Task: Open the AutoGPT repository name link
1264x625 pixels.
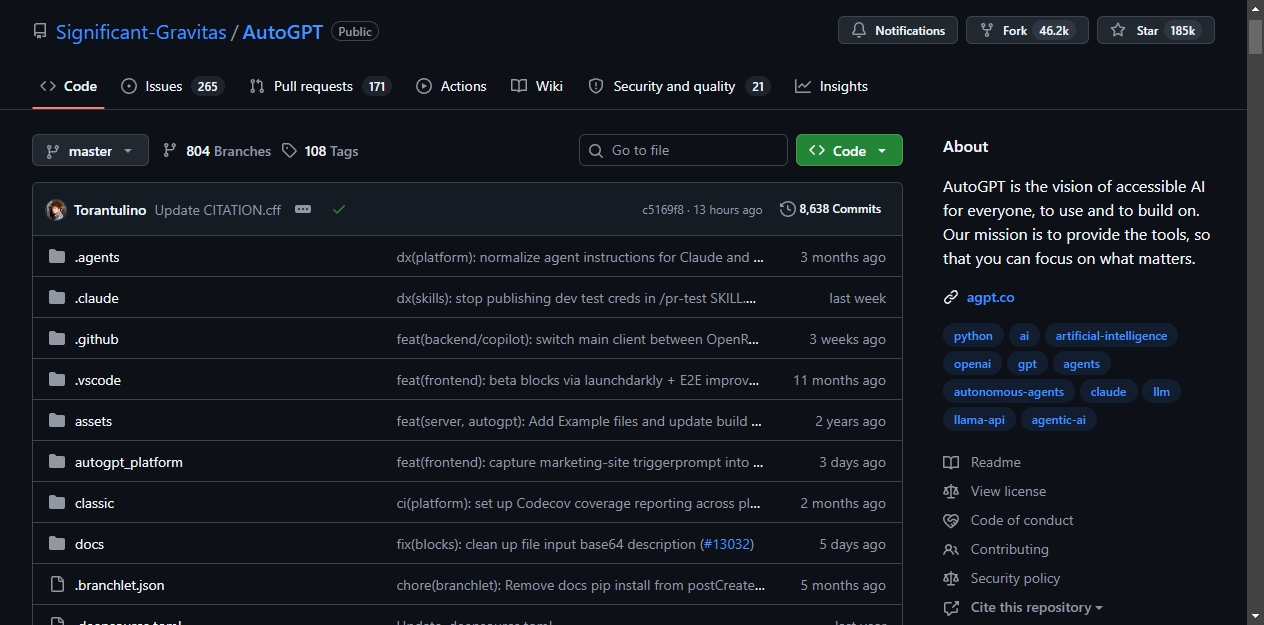Action: coord(283,32)
